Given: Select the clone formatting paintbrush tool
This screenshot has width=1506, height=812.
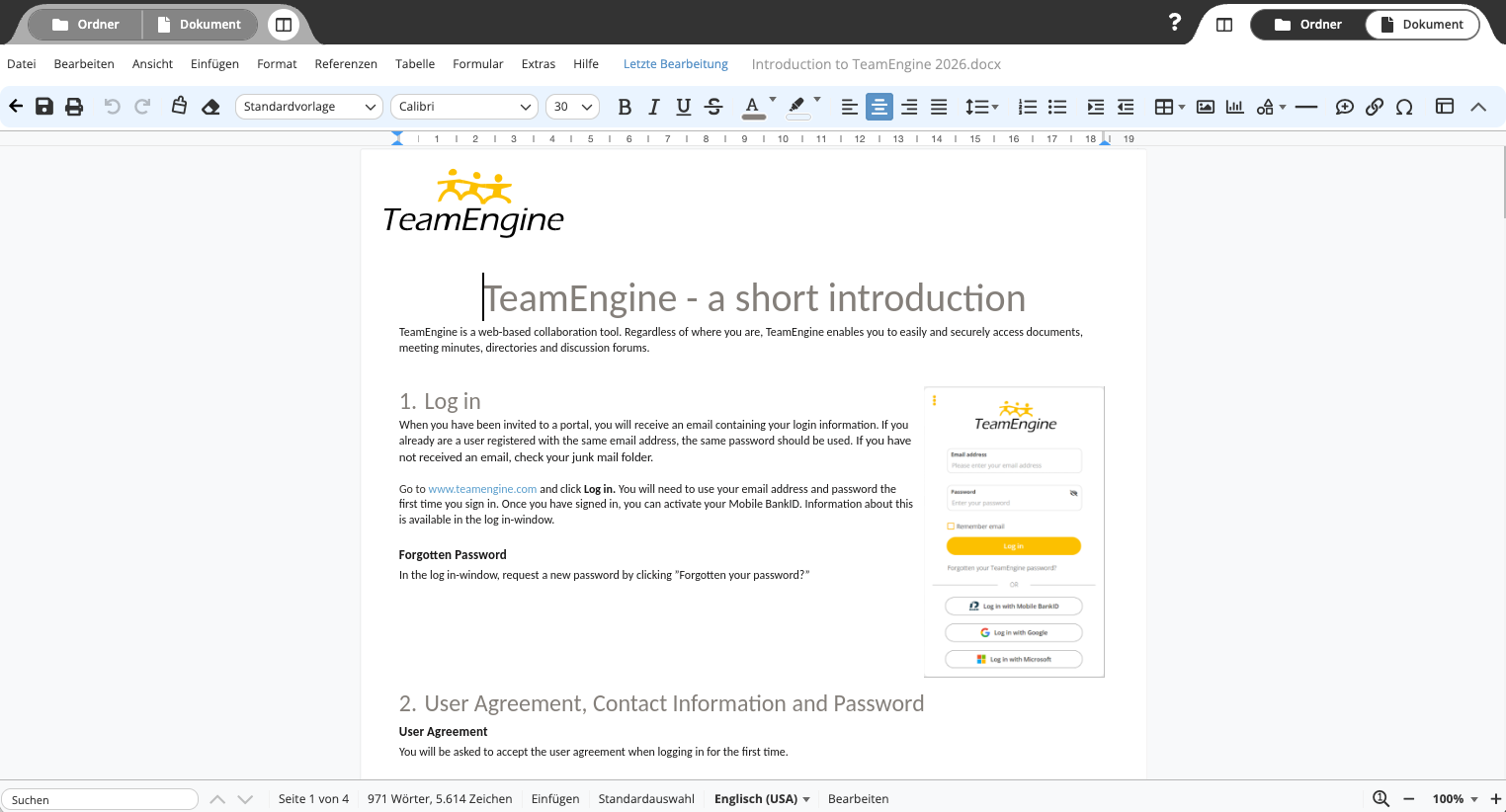Looking at the screenshot, I should (x=179, y=106).
